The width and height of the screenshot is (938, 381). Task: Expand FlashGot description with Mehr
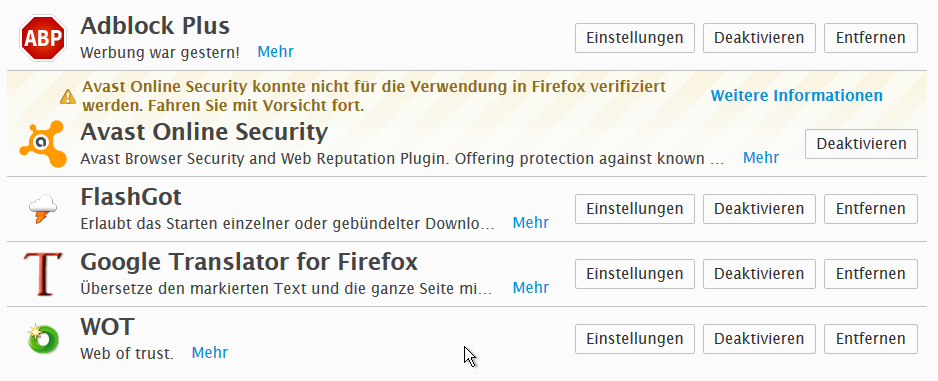(531, 222)
